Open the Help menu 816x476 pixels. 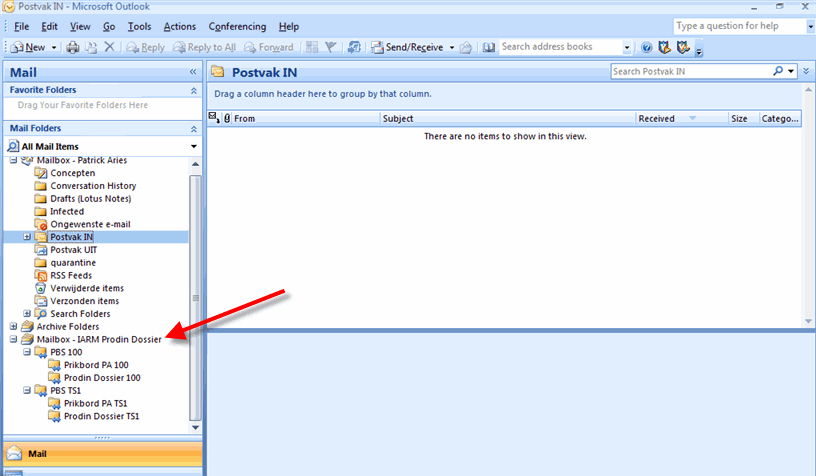tap(289, 27)
